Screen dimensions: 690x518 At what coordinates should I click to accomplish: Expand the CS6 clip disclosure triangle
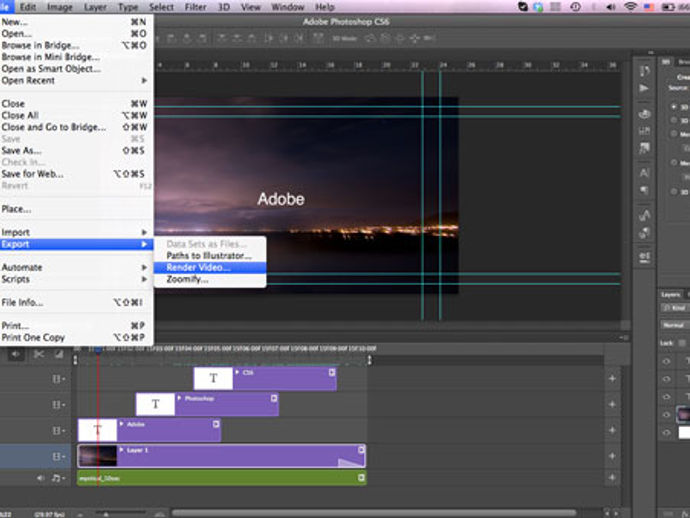click(237, 372)
